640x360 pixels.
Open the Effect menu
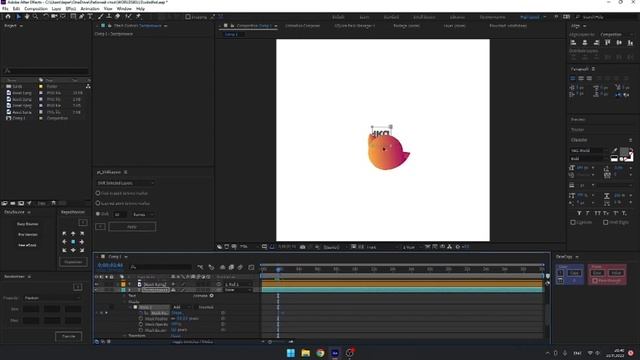click(x=71, y=9)
